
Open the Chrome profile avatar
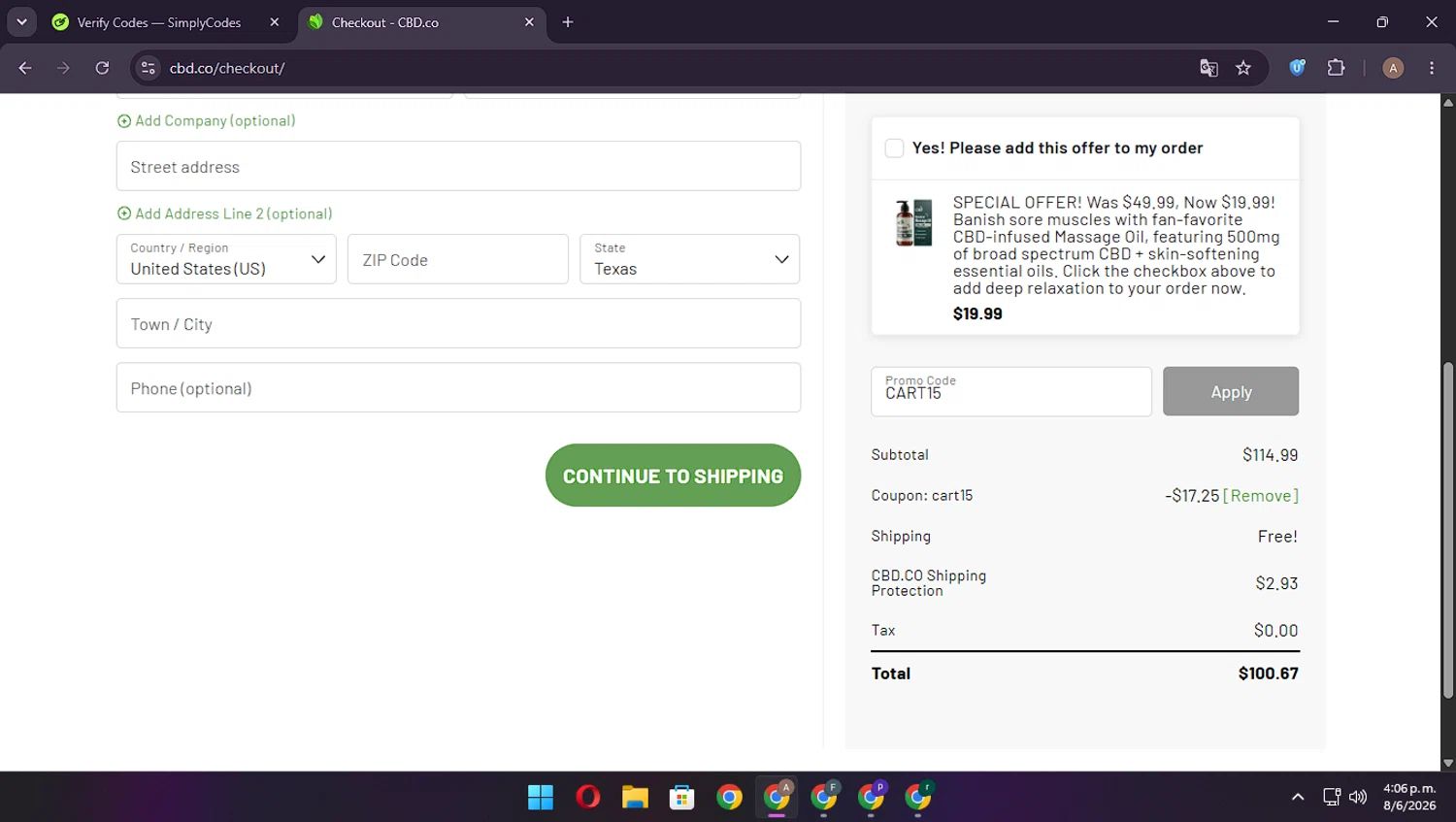(1393, 68)
